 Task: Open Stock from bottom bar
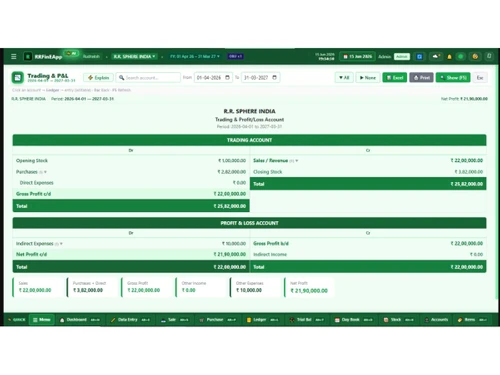click(x=398, y=320)
